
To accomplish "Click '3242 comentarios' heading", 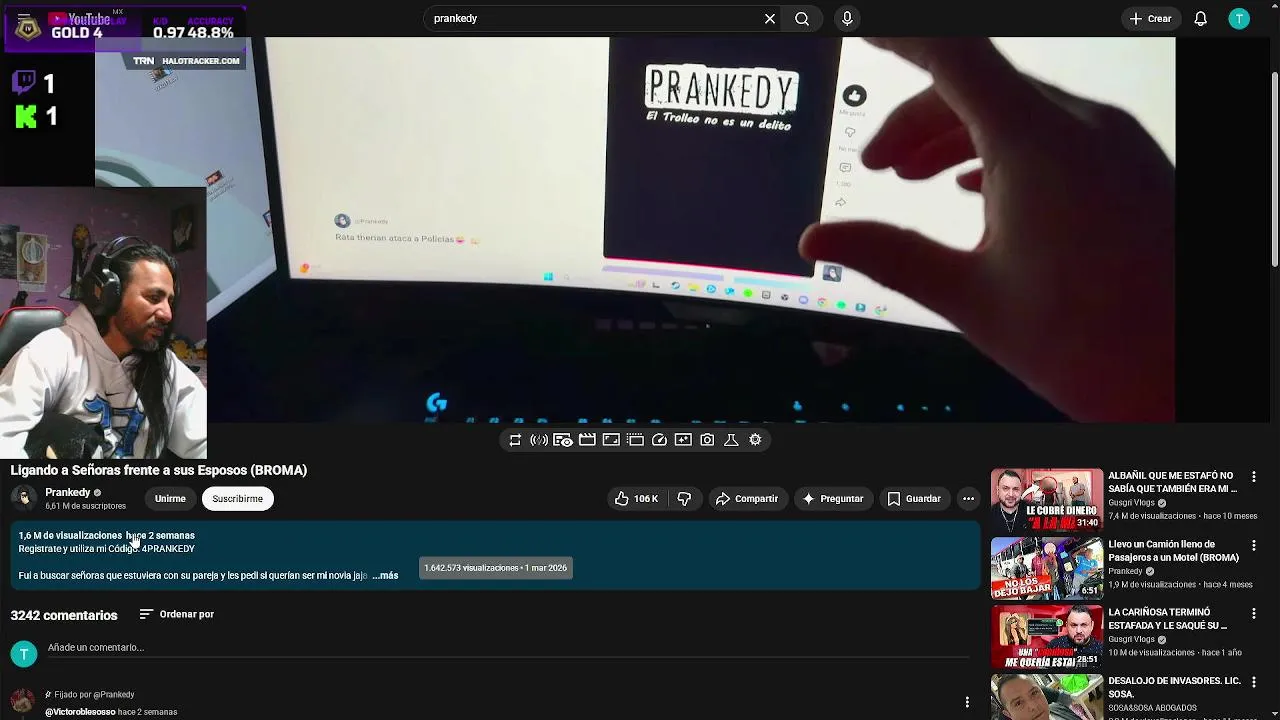I will pos(64,615).
